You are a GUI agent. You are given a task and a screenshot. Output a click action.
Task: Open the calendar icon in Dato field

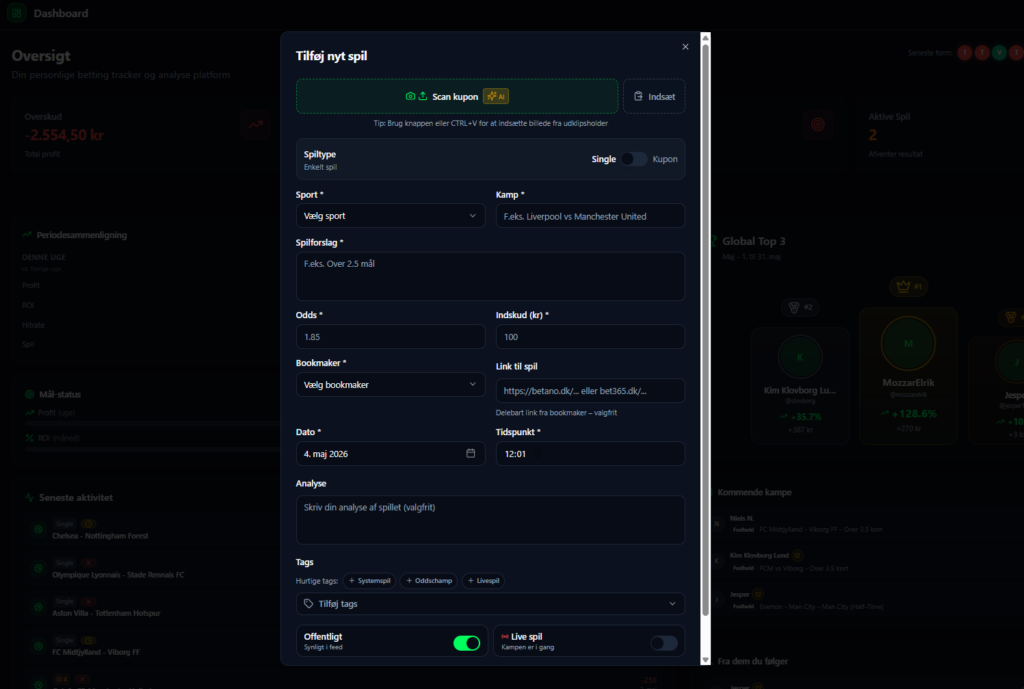coord(470,453)
